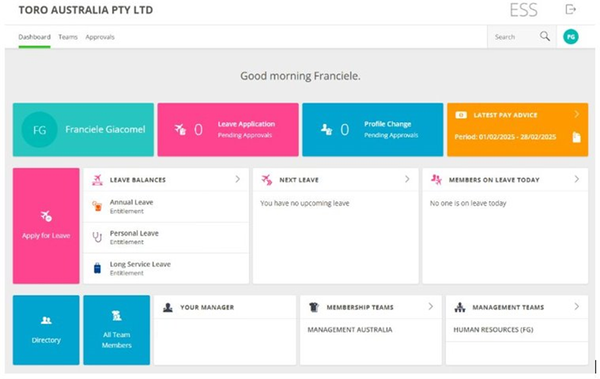Expand the Members On Leave Today chevron
Viewport: 600px width, 379px height.
(x=577, y=179)
